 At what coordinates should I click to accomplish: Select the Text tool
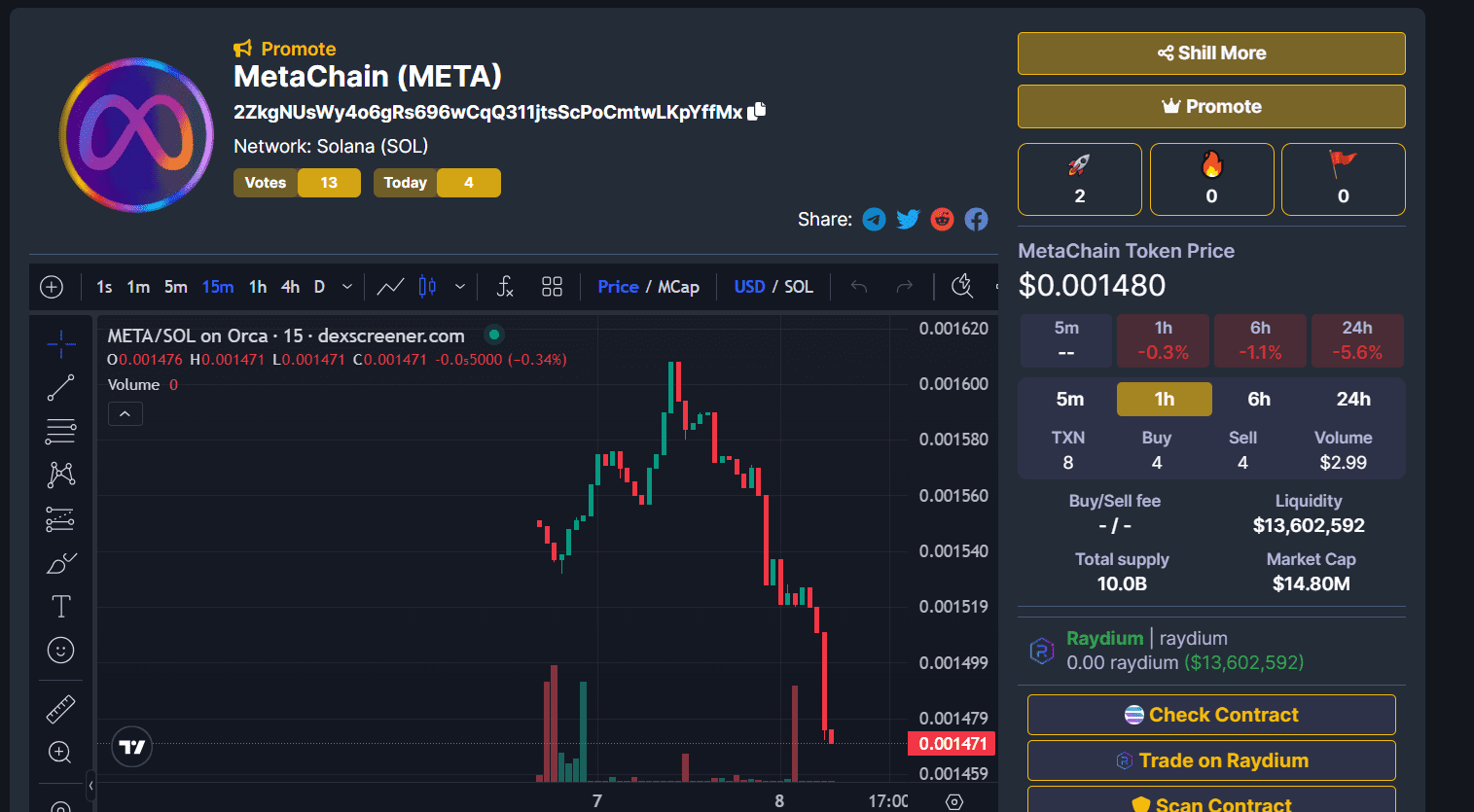[x=60, y=606]
